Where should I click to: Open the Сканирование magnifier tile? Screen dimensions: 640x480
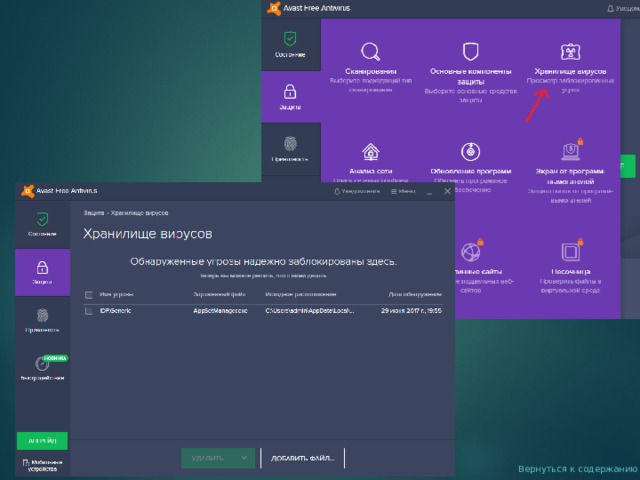click(371, 65)
